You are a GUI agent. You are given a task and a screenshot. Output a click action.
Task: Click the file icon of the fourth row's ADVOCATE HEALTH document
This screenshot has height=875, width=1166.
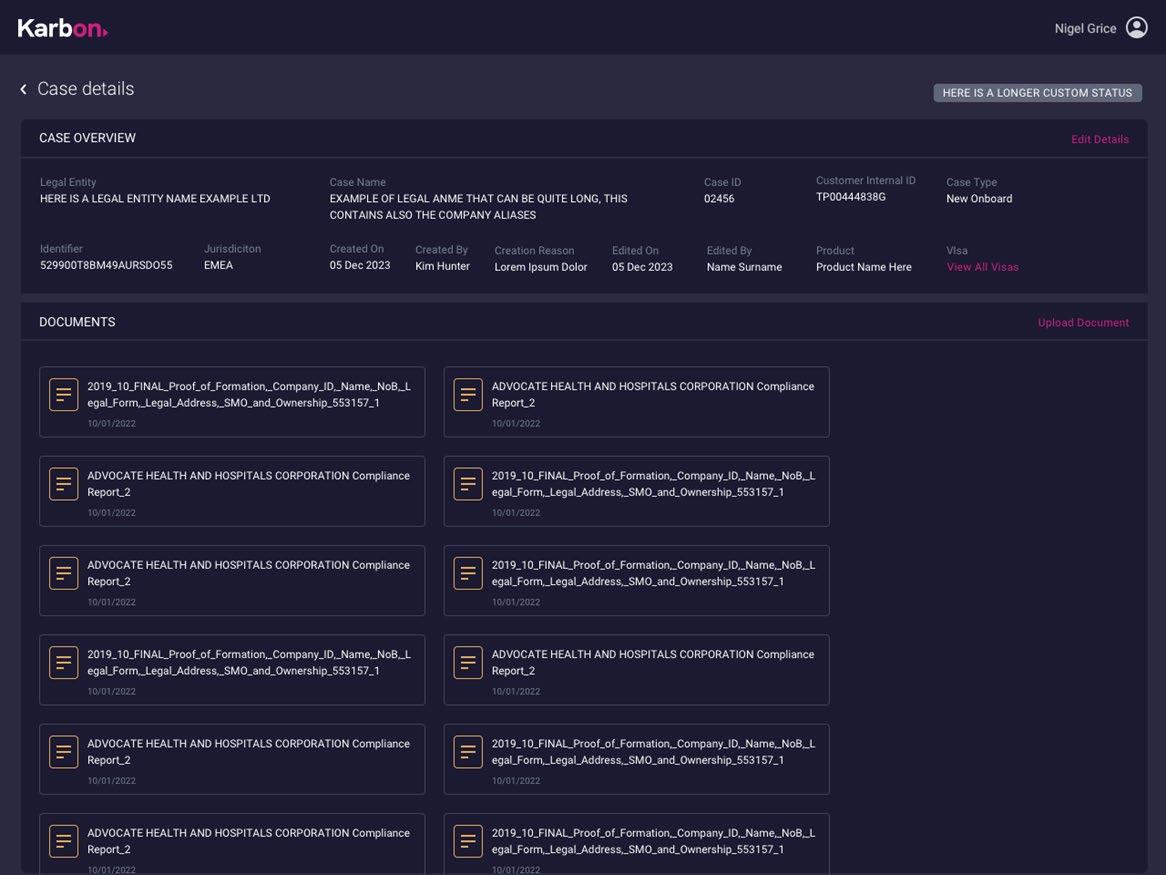point(468,662)
